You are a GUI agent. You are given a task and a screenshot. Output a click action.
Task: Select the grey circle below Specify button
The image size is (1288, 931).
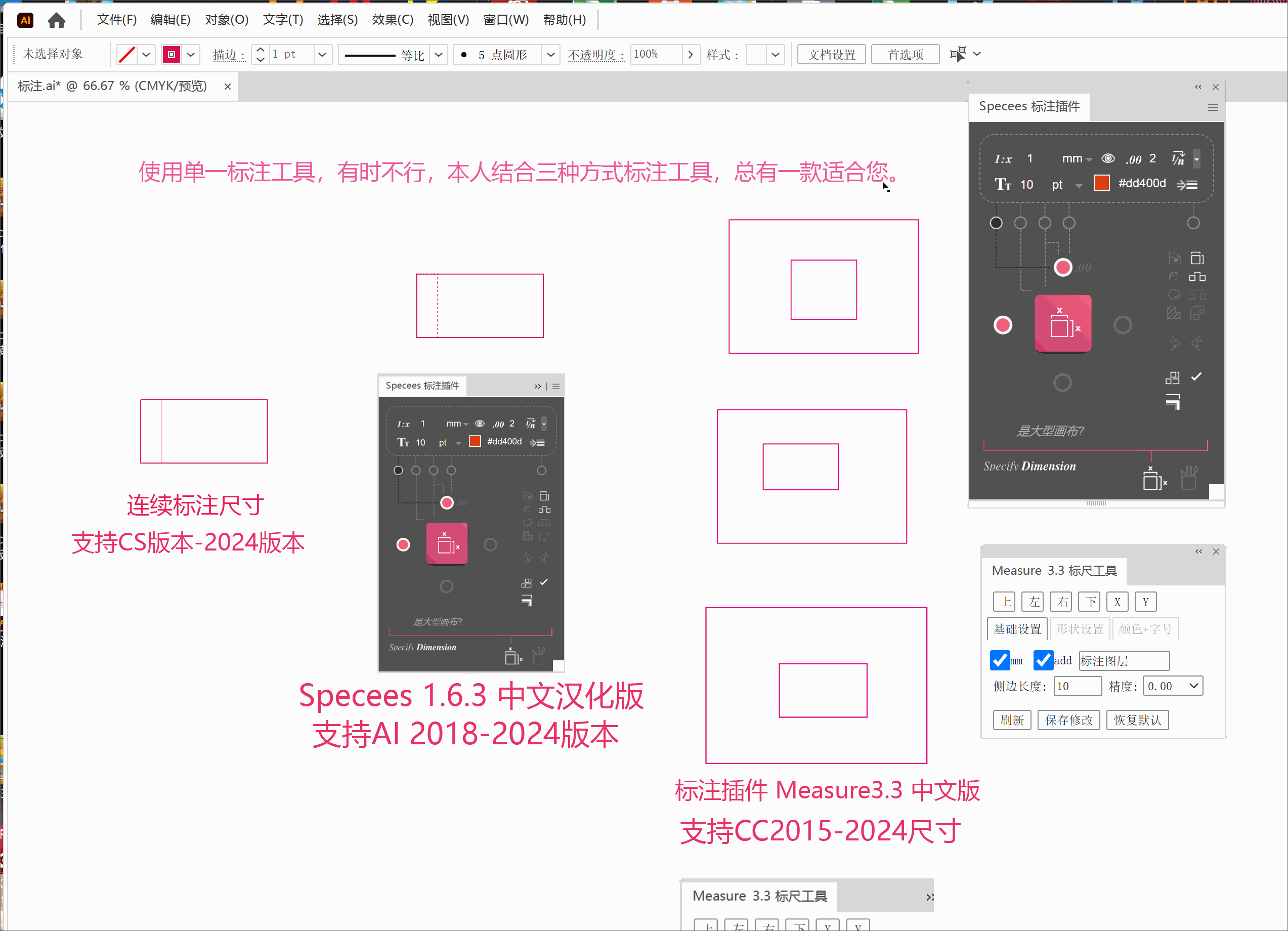tap(1062, 383)
